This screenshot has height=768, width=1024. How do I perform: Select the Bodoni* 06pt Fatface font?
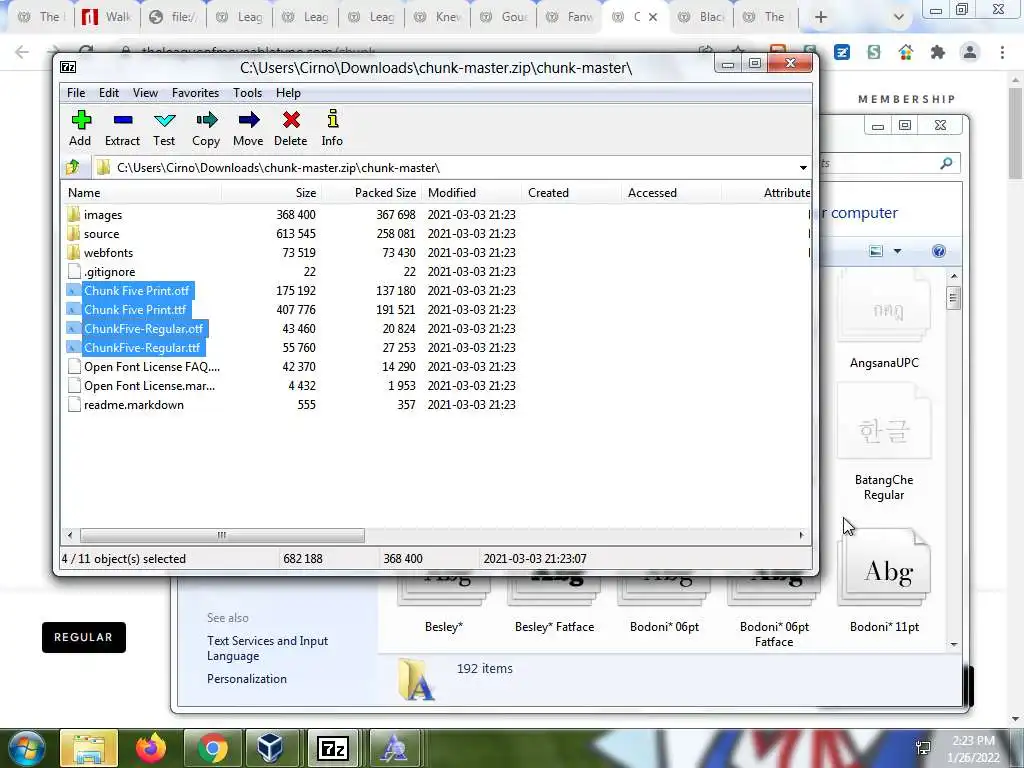(x=774, y=611)
